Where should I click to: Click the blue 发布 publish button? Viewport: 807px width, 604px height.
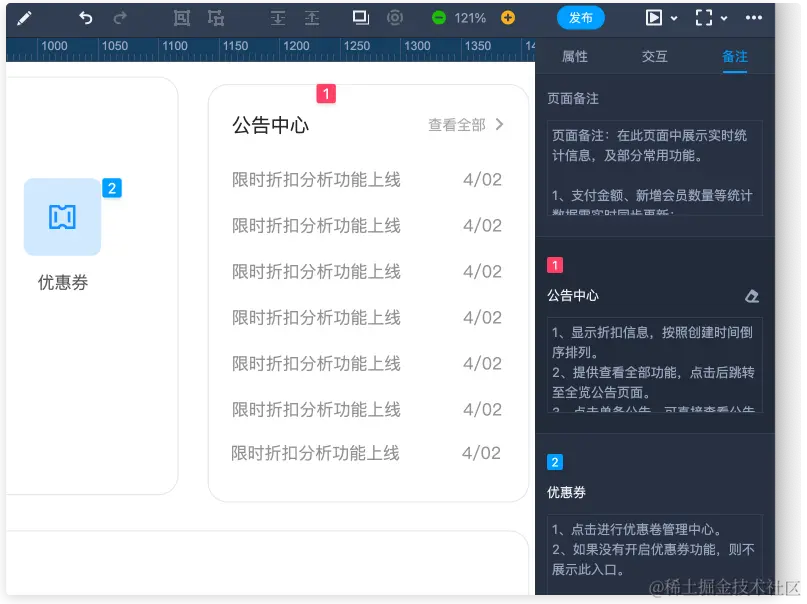[581, 18]
